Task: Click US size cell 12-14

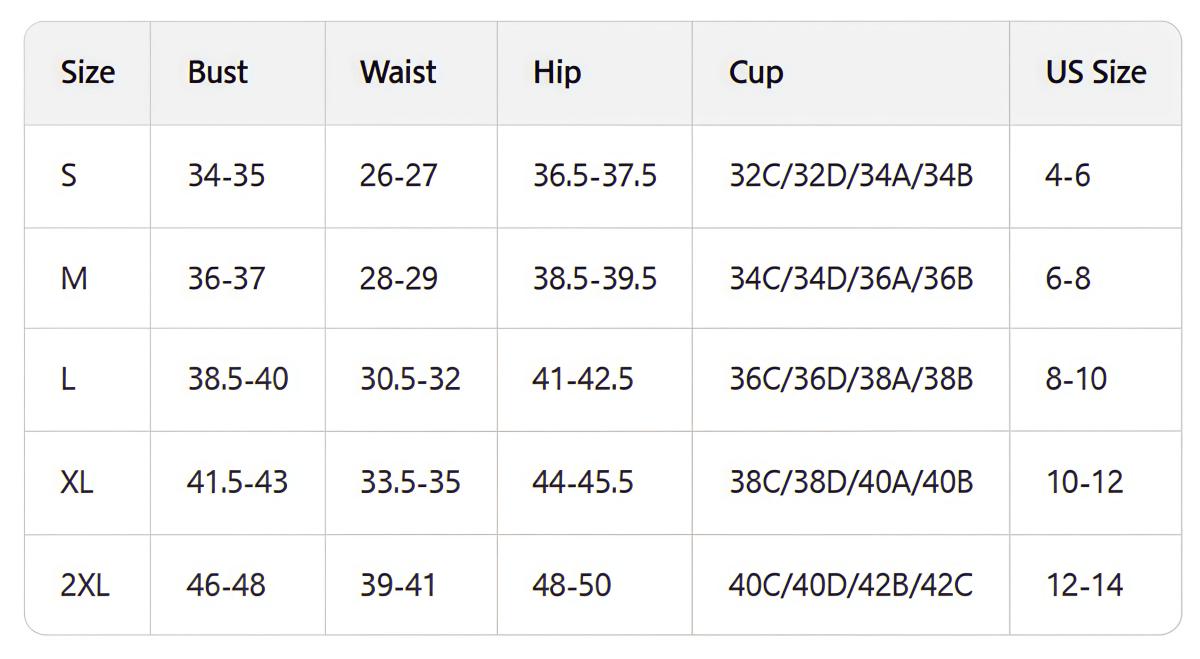Action: (1085, 585)
